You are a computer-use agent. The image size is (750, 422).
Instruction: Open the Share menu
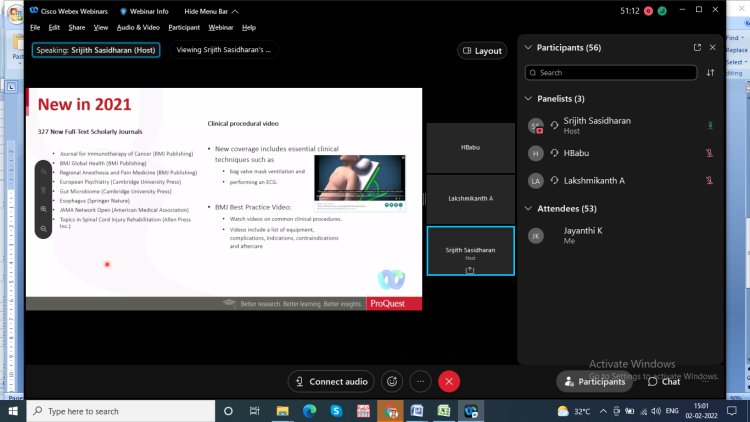click(x=77, y=27)
